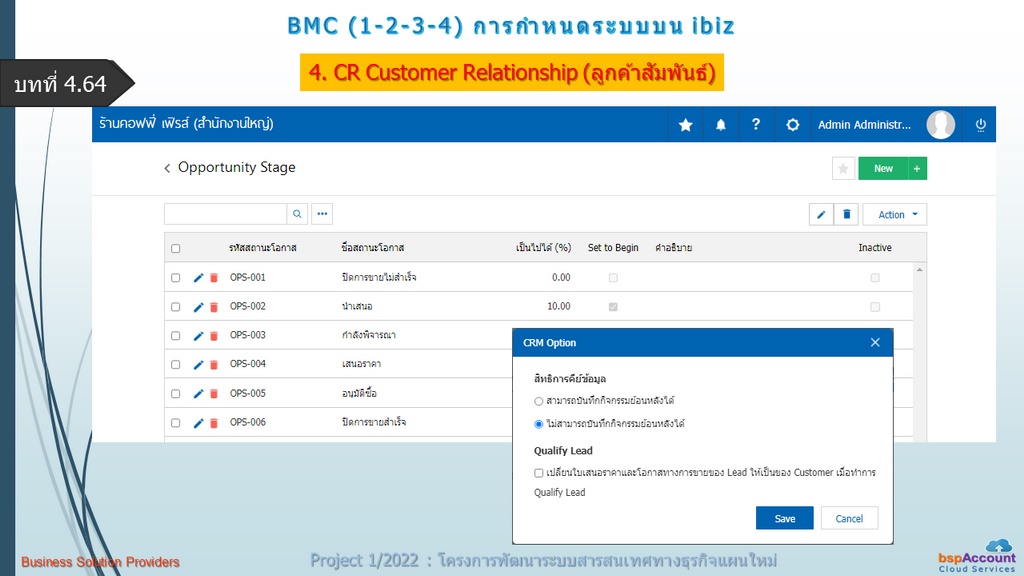
Task: Select the OPS-005 row checkbox
Action: tap(176, 394)
